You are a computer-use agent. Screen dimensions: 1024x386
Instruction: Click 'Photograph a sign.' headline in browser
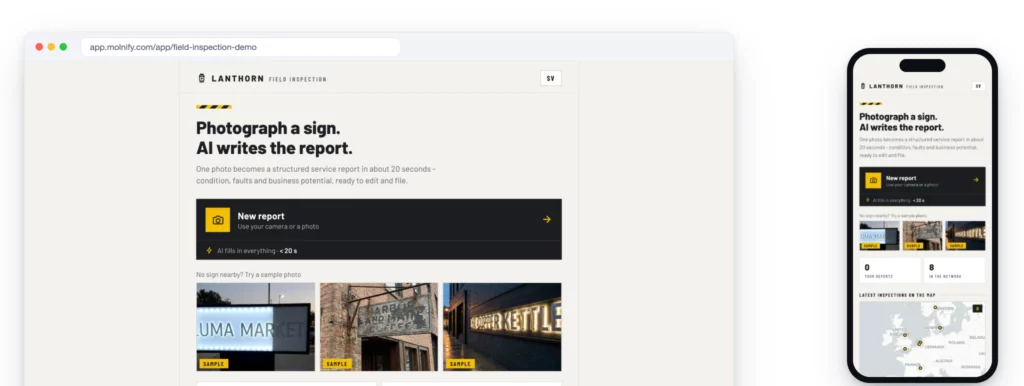[x=268, y=128]
